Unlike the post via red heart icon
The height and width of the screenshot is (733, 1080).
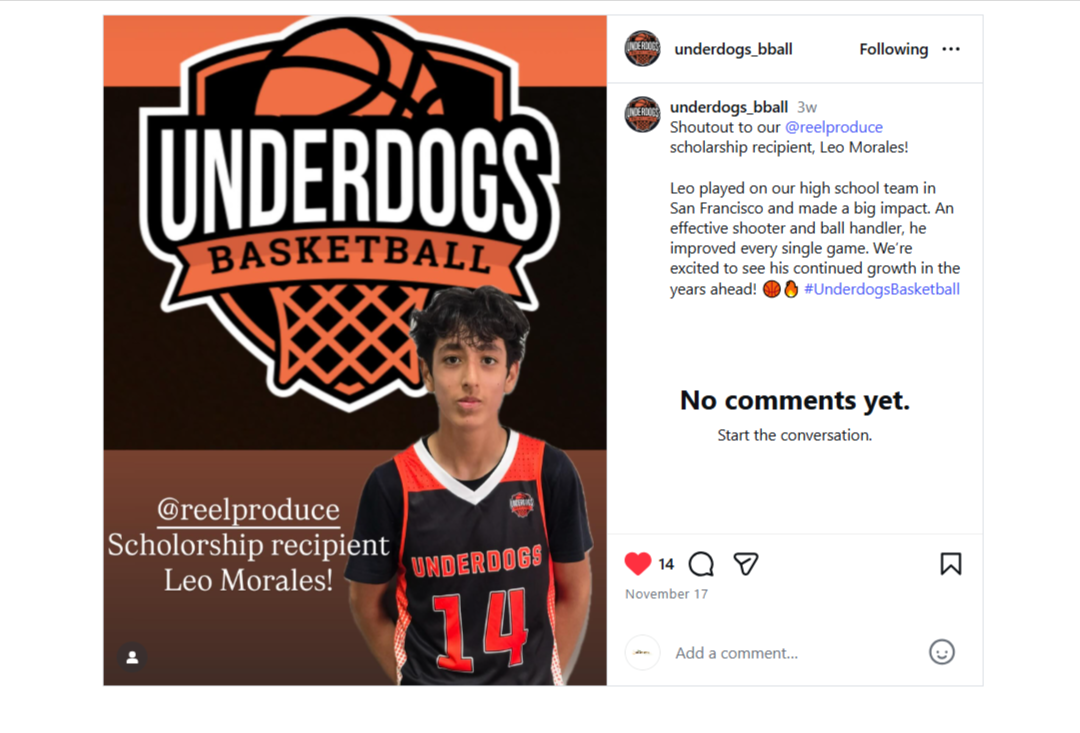tap(638, 564)
